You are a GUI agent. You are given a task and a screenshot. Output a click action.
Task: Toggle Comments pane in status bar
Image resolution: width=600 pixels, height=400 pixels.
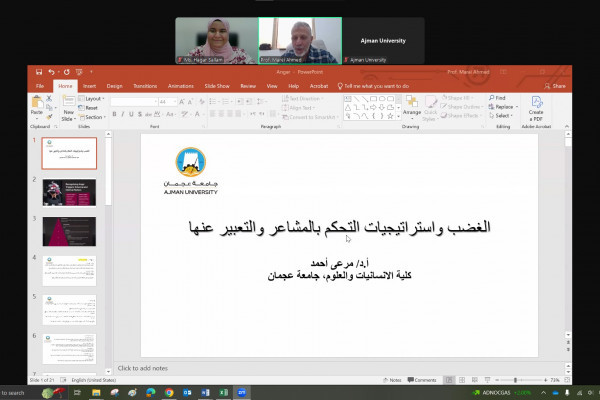[x=424, y=380]
